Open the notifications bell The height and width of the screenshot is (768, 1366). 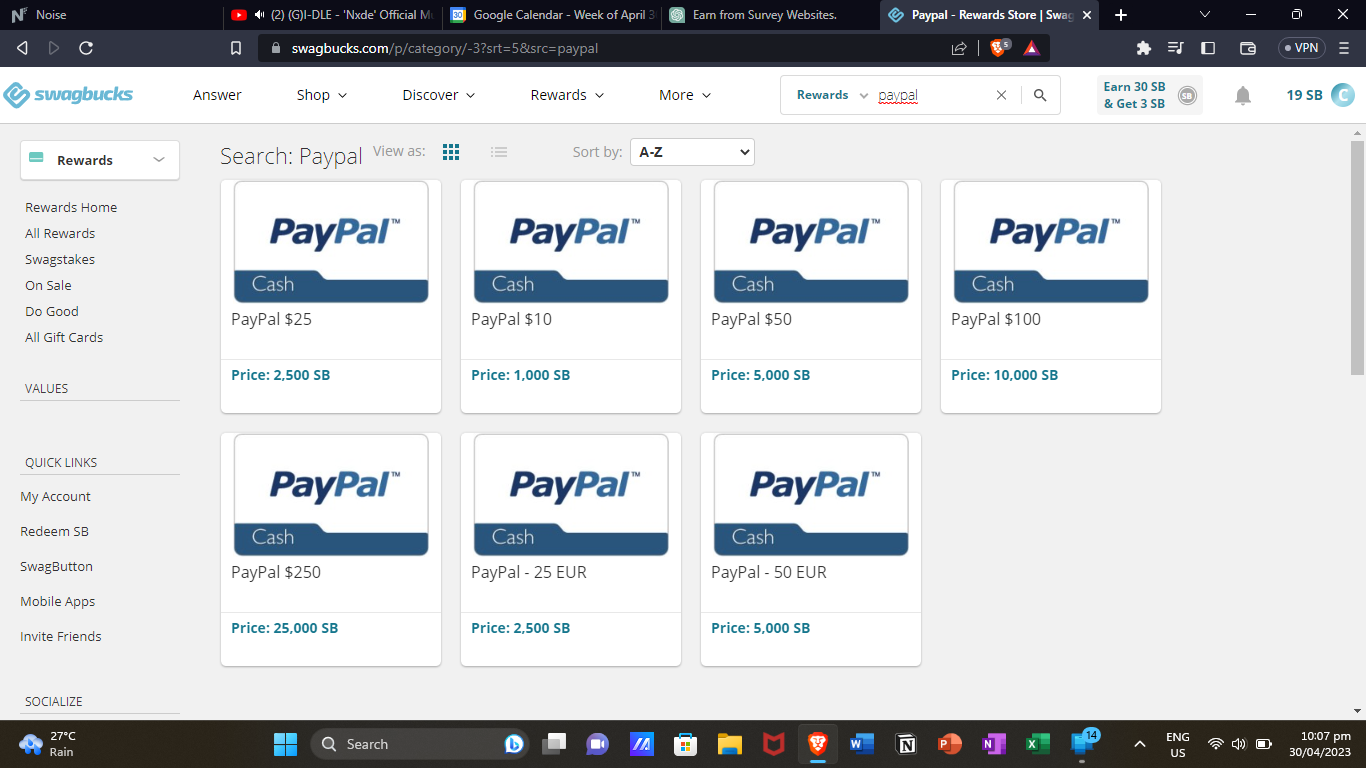tap(1242, 95)
